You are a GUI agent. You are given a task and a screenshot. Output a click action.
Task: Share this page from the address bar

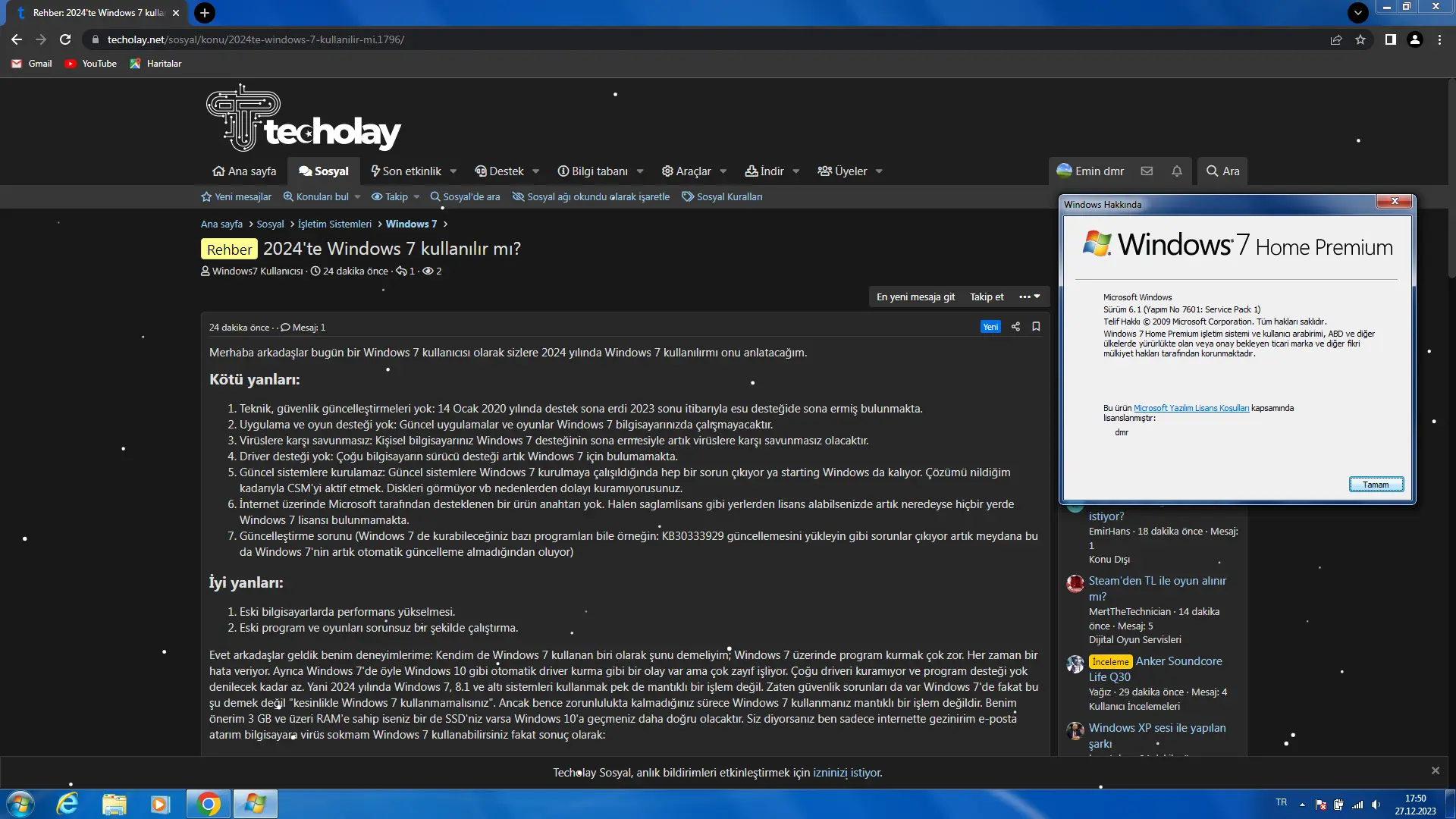coord(1336,39)
